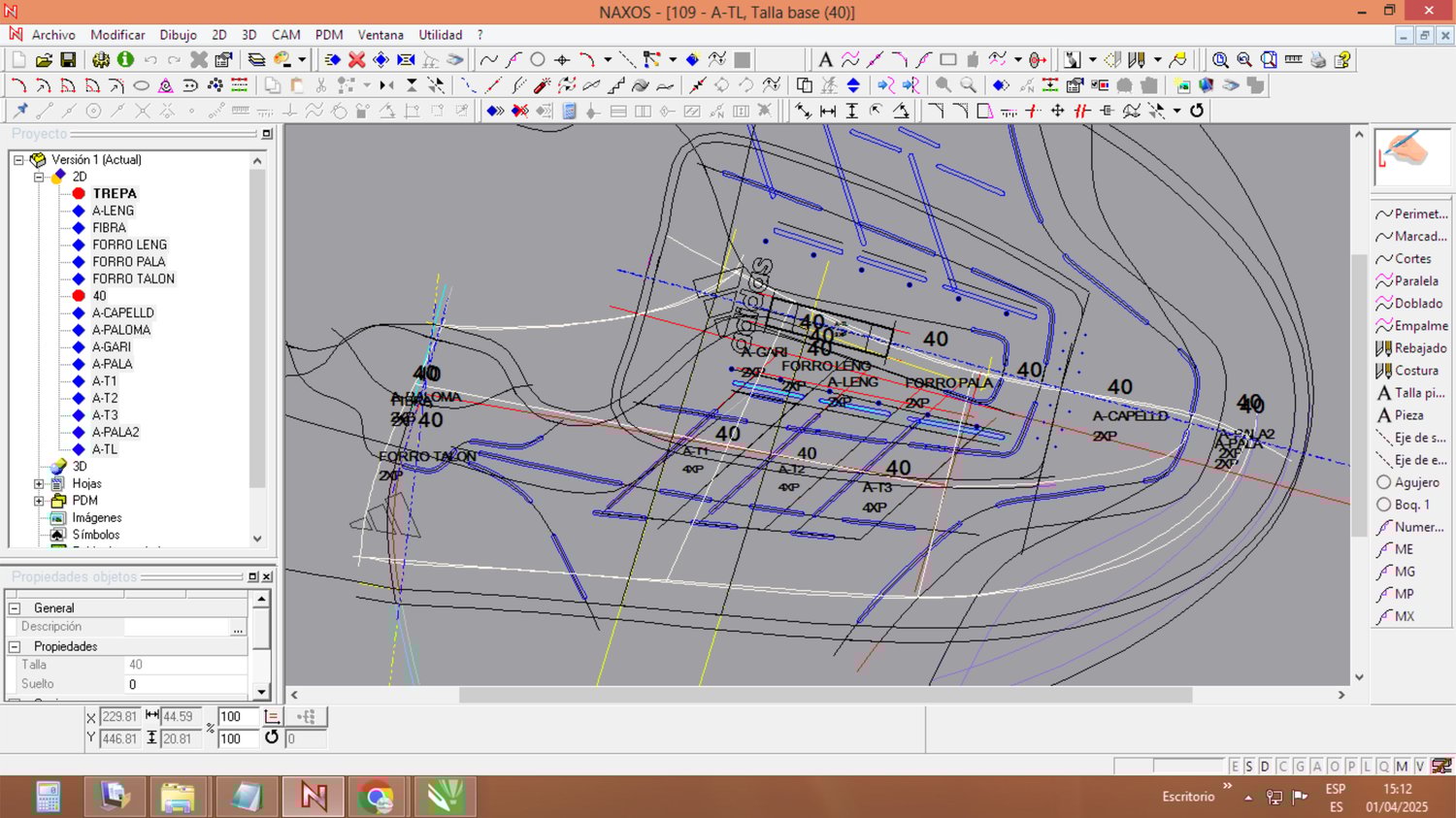Select the A-CAPELLD layer in tree

pos(122,312)
